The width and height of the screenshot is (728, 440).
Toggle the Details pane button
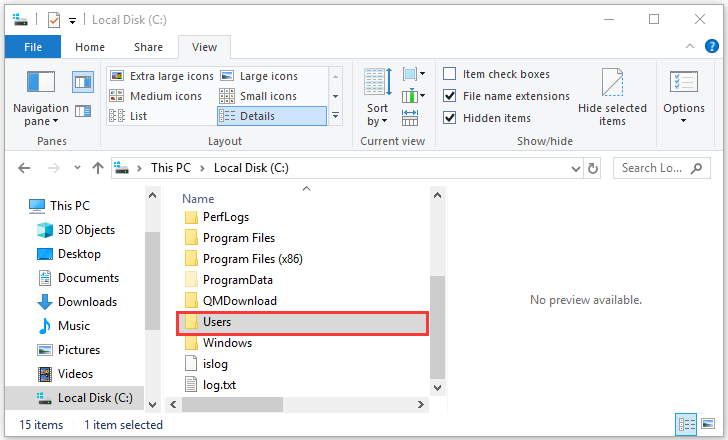83,111
